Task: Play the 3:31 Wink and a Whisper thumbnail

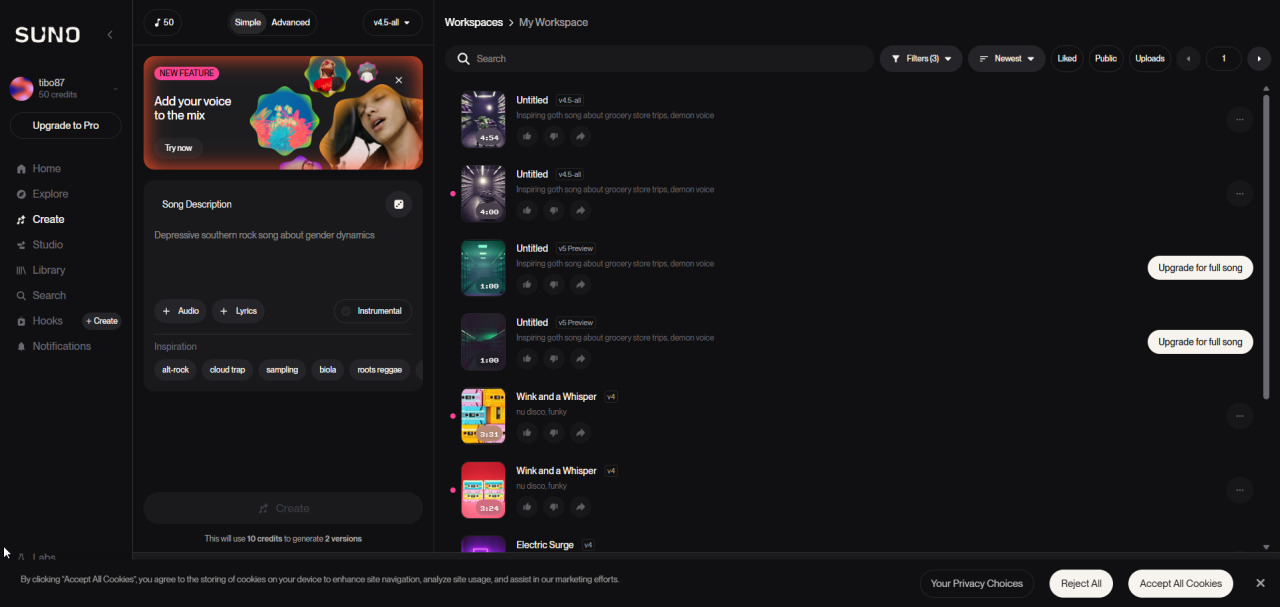Action: pyautogui.click(x=483, y=416)
